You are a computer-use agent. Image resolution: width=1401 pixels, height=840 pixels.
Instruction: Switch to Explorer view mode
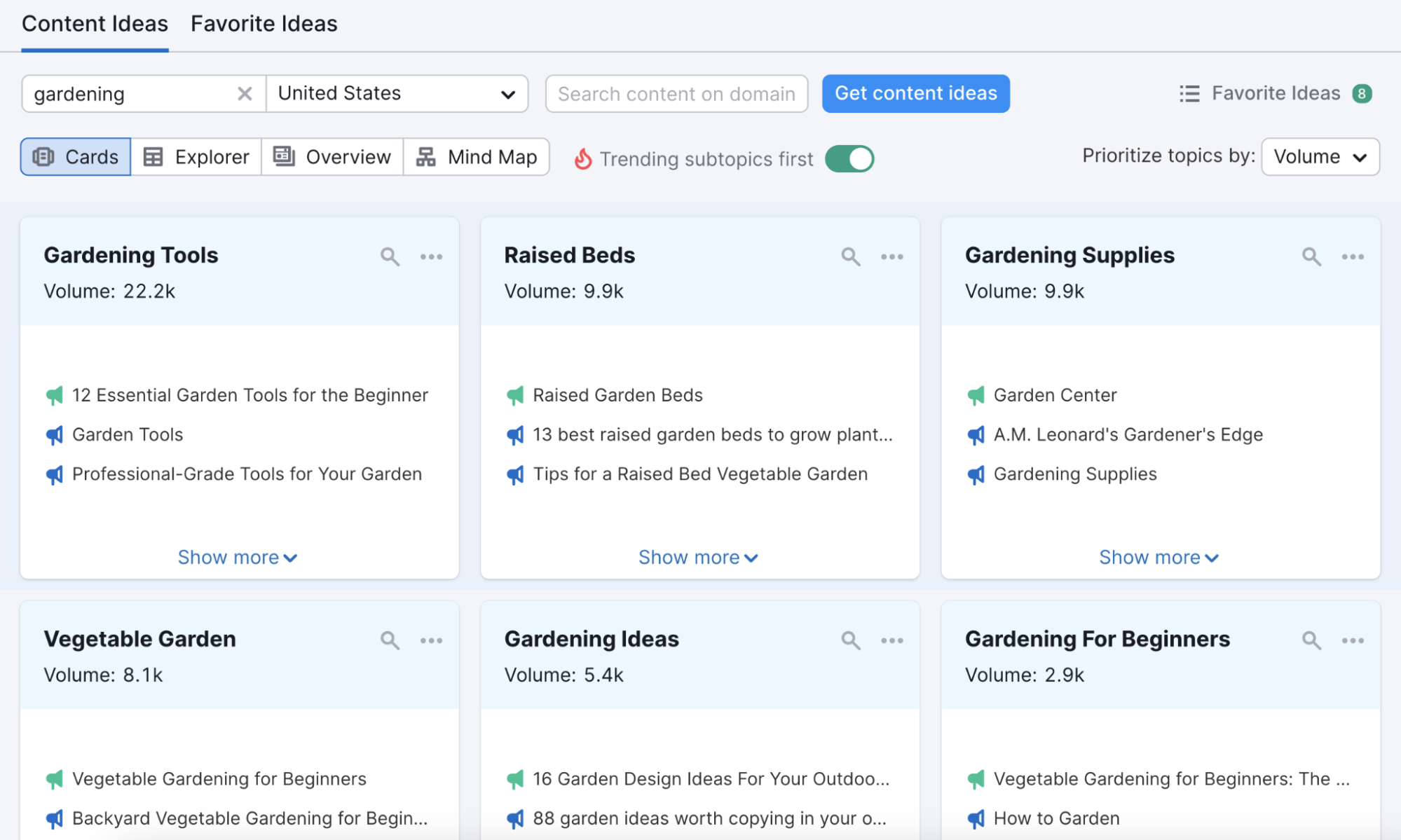tap(196, 157)
